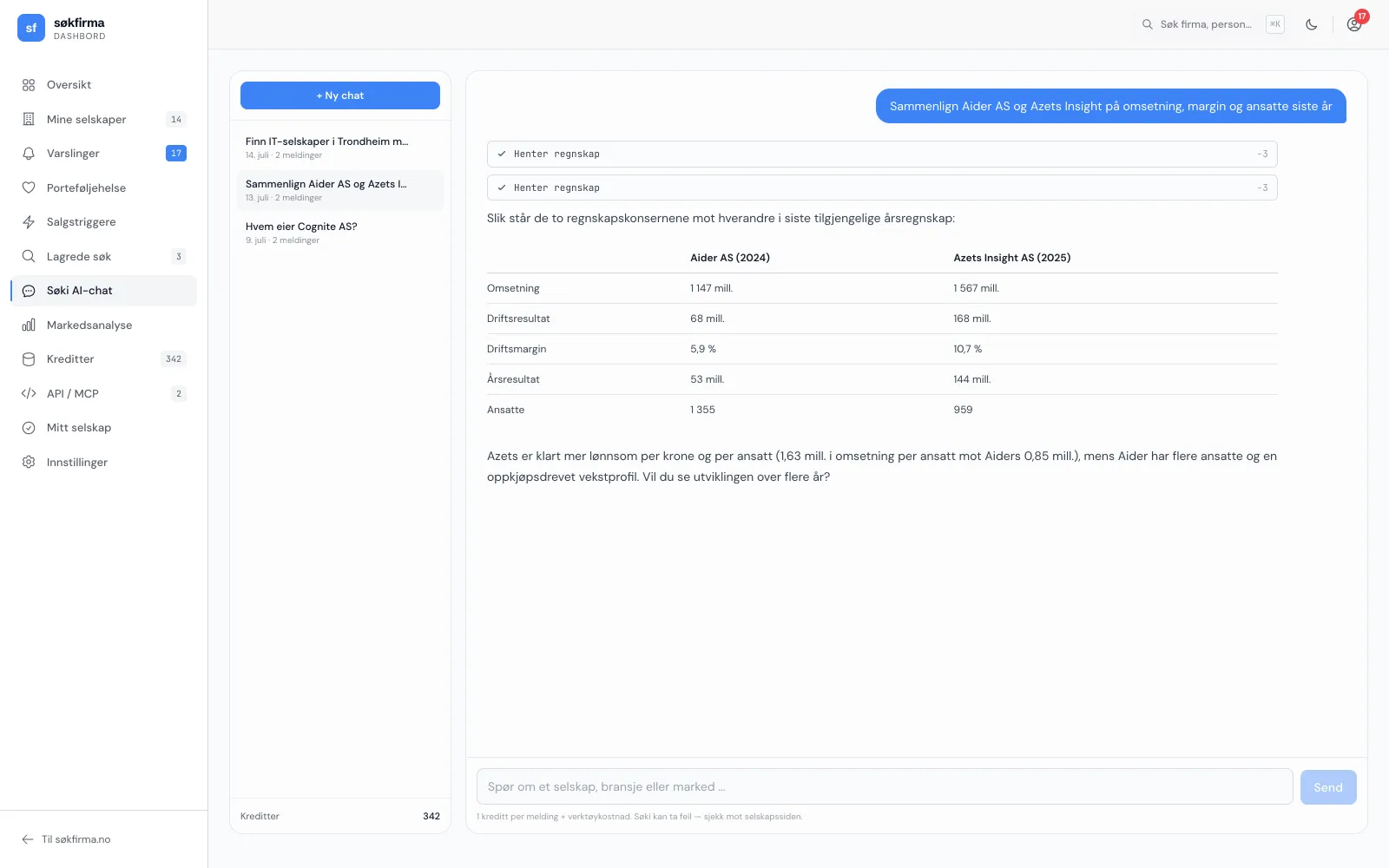The height and width of the screenshot is (868, 1389).
Task: Click the search magnifier icon in header
Action: pyautogui.click(x=1148, y=24)
